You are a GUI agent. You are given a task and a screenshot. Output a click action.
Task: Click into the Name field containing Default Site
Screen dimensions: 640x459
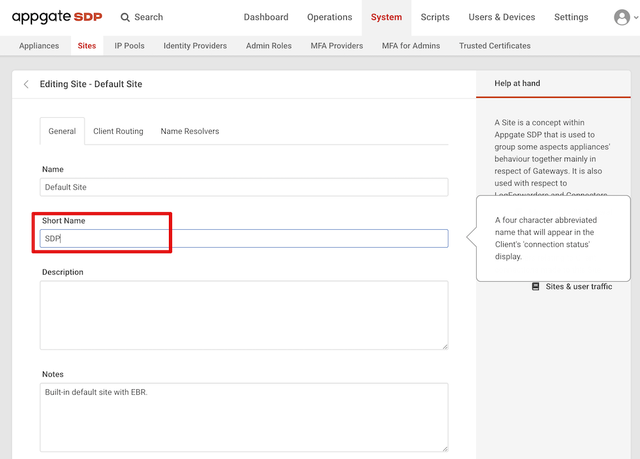(x=244, y=187)
